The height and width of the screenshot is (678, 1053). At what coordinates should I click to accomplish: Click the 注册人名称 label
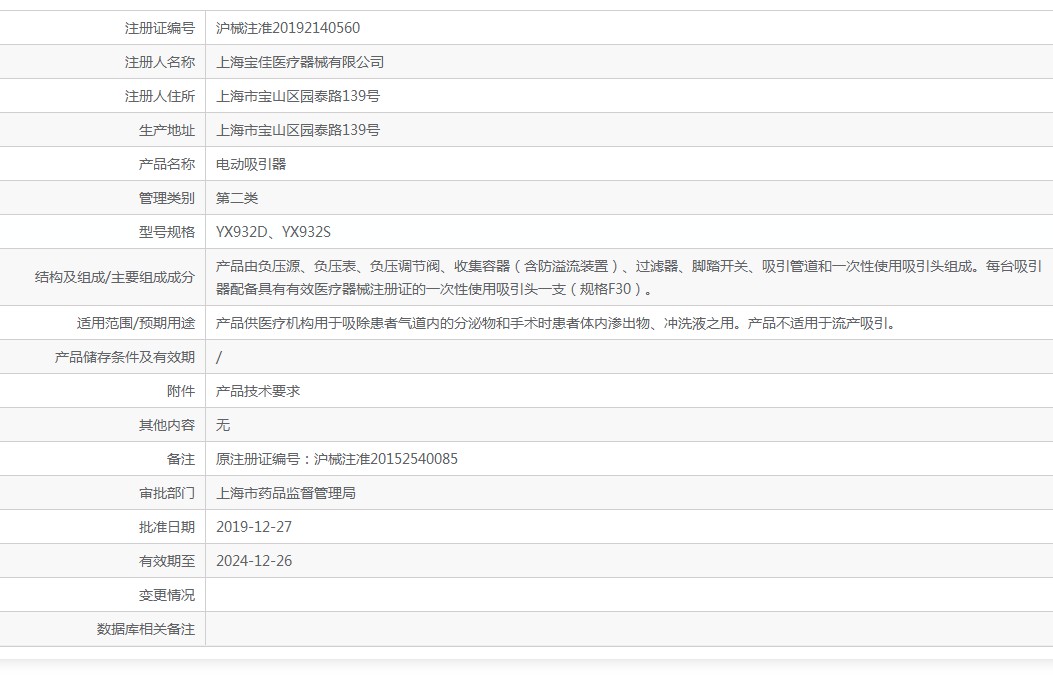tap(160, 62)
